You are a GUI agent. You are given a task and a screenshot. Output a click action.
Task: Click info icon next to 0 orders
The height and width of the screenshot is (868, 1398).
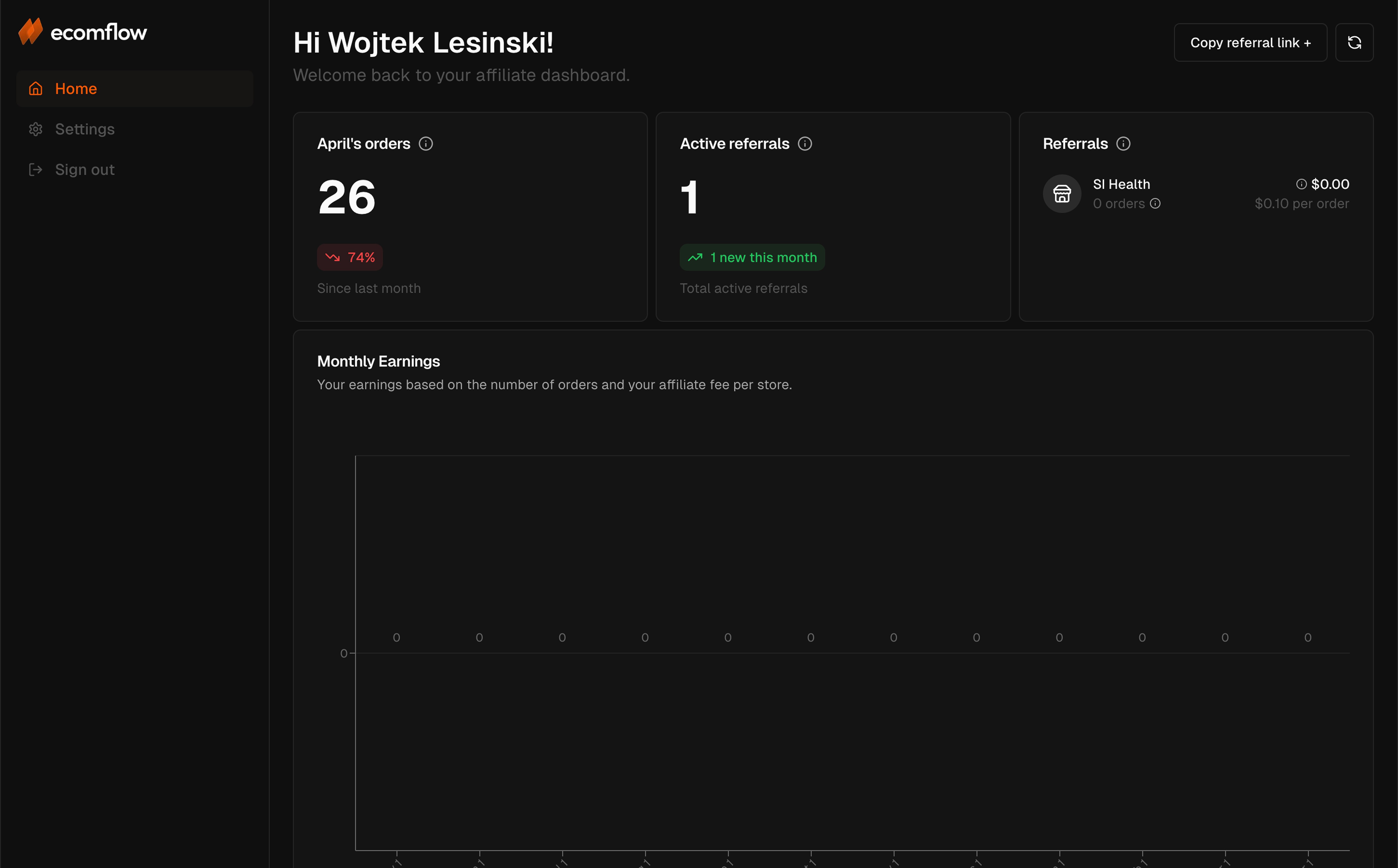(1155, 204)
